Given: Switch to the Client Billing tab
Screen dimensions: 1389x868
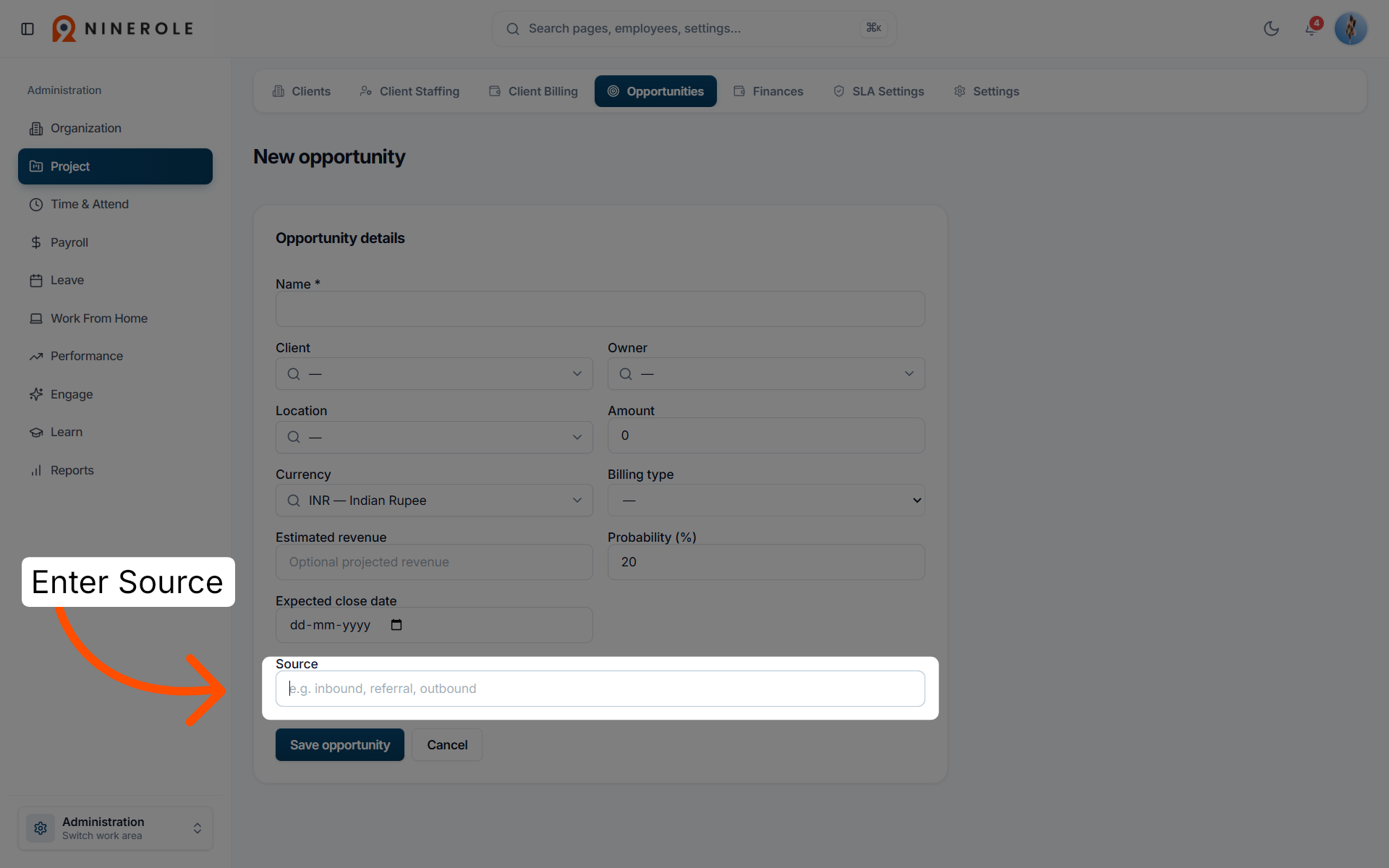Looking at the screenshot, I should (533, 91).
